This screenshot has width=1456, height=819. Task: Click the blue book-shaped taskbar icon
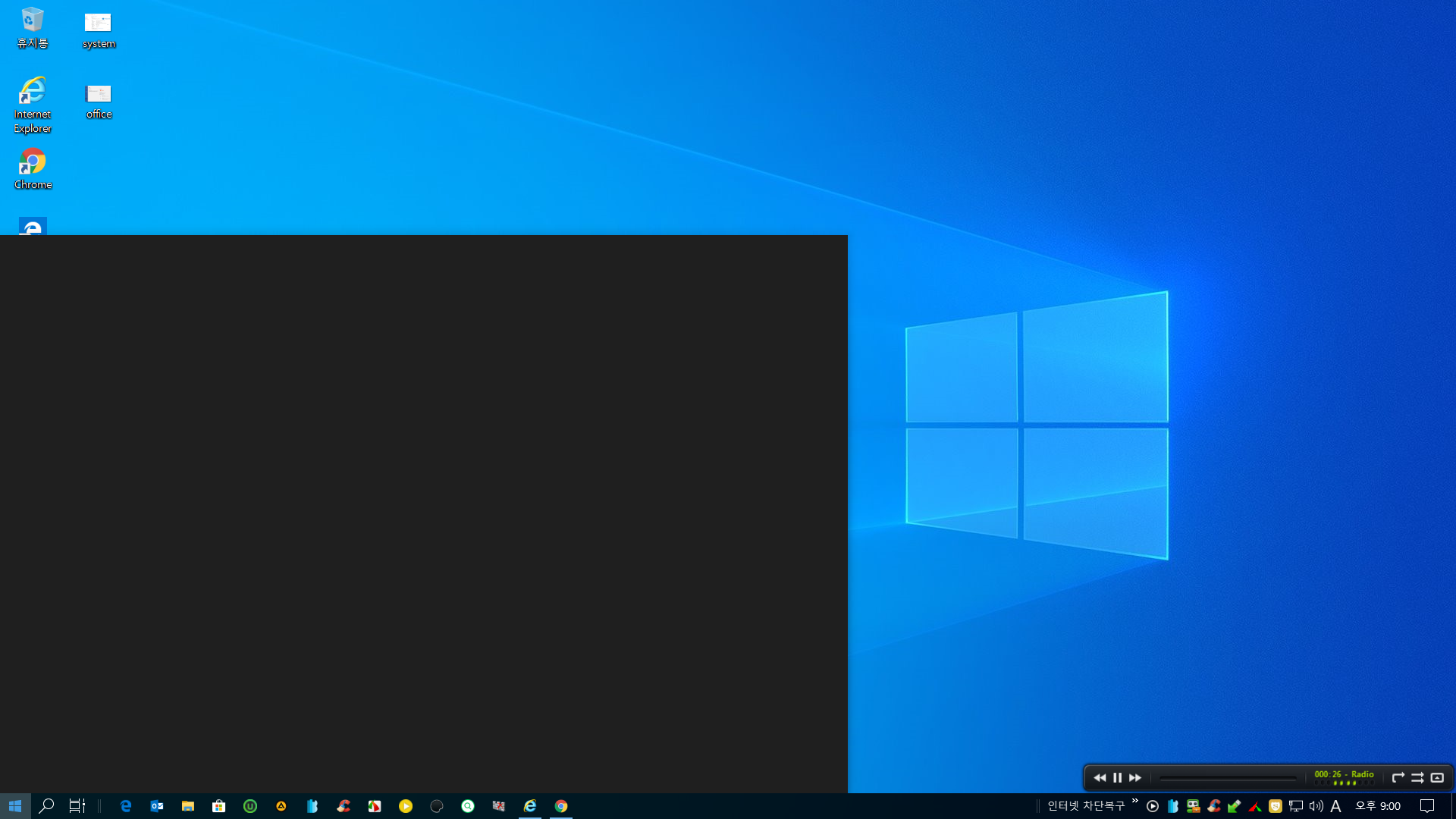click(x=312, y=806)
